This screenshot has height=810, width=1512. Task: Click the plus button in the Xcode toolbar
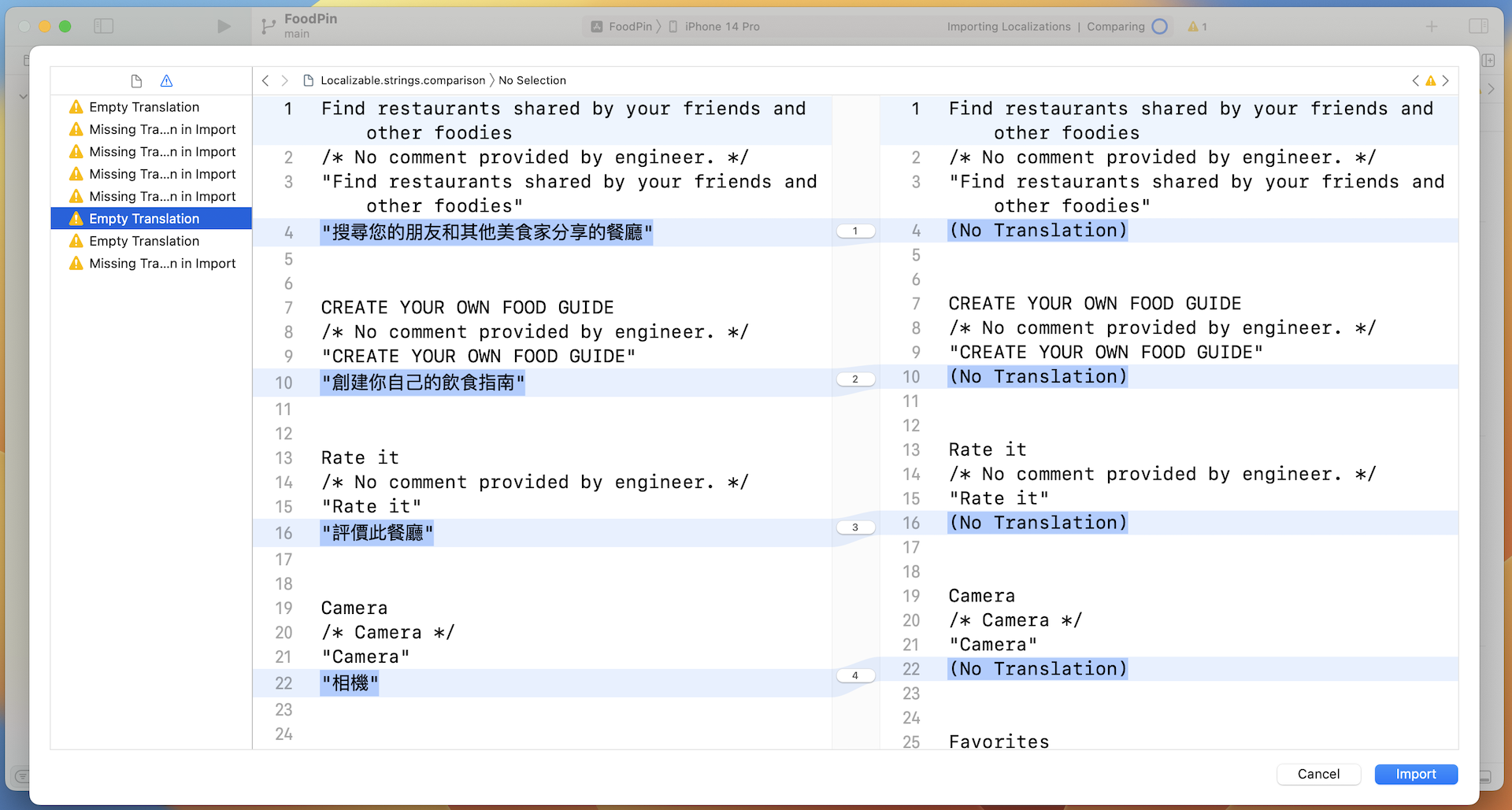(1432, 26)
